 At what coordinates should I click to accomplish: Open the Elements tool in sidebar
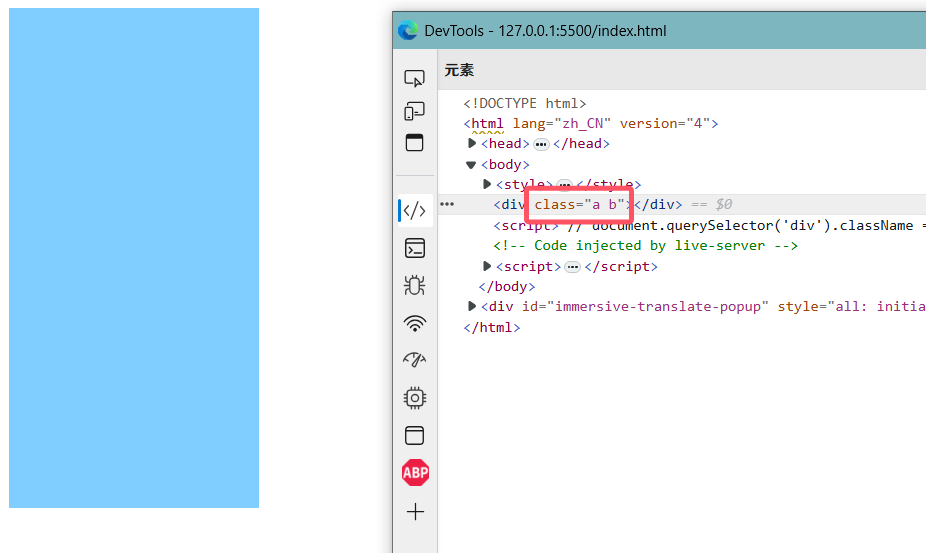pos(414,211)
